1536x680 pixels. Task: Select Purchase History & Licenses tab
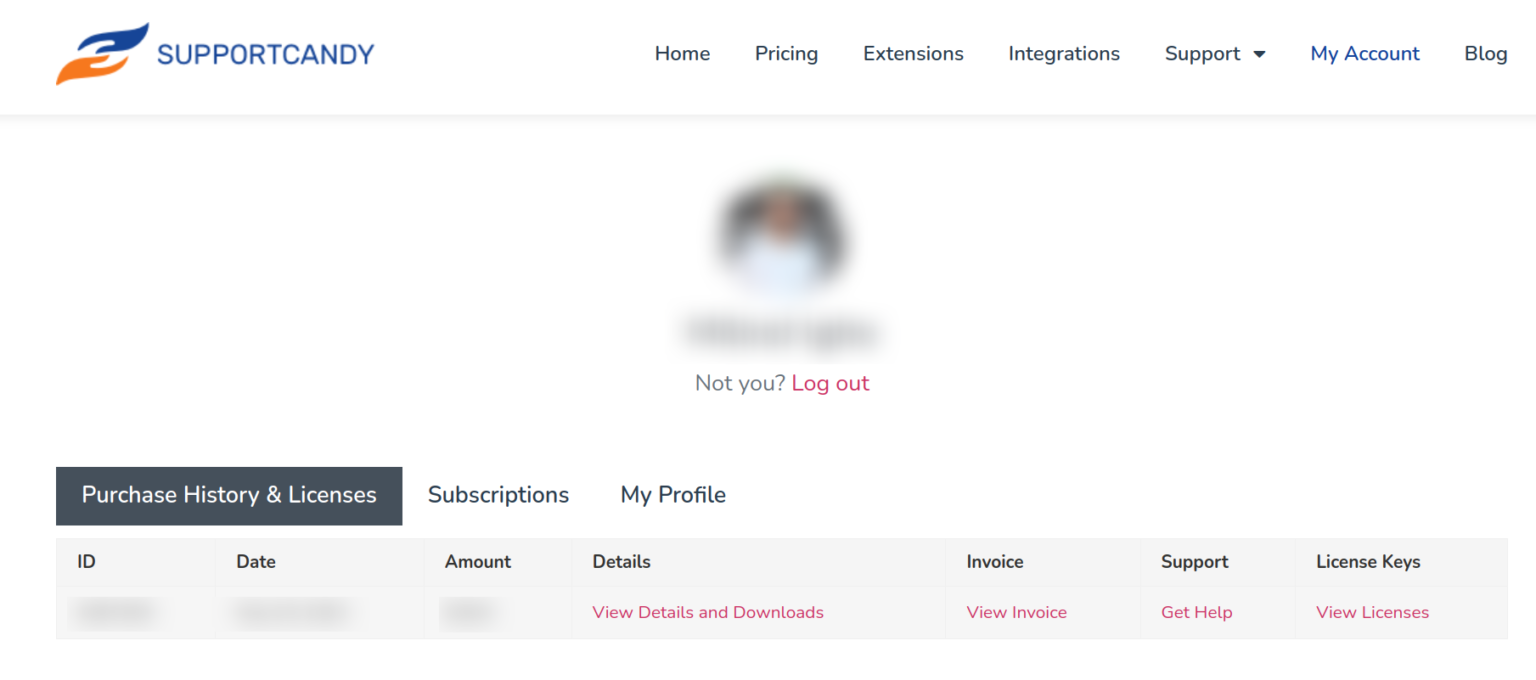(229, 495)
